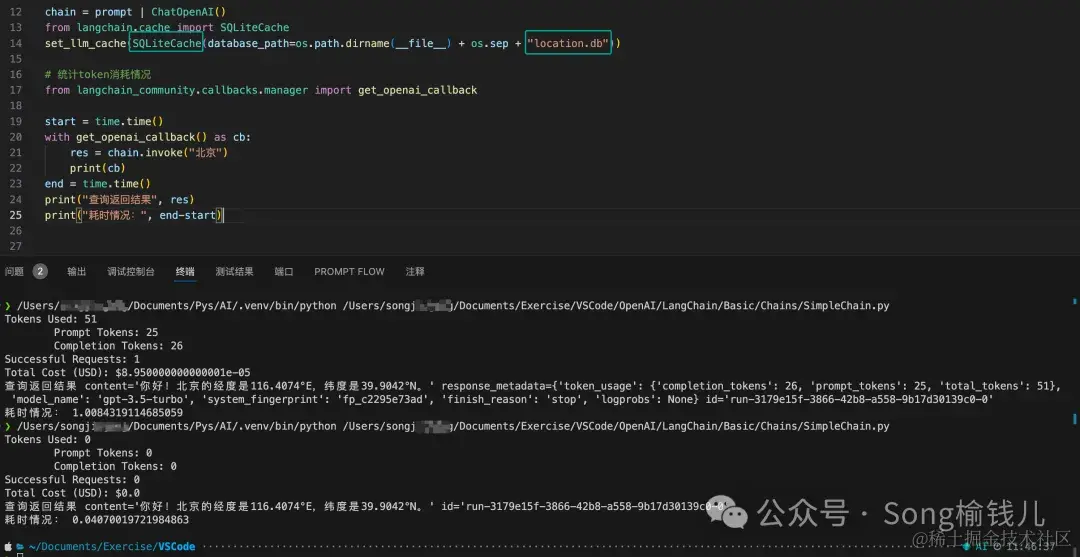Click line number 18 in the gutter

pos(16,105)
